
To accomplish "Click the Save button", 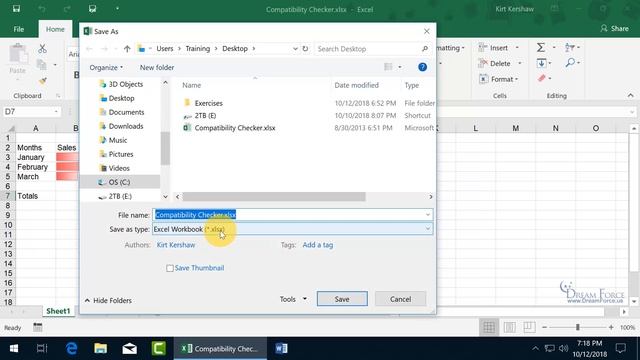I will [342, 299].
